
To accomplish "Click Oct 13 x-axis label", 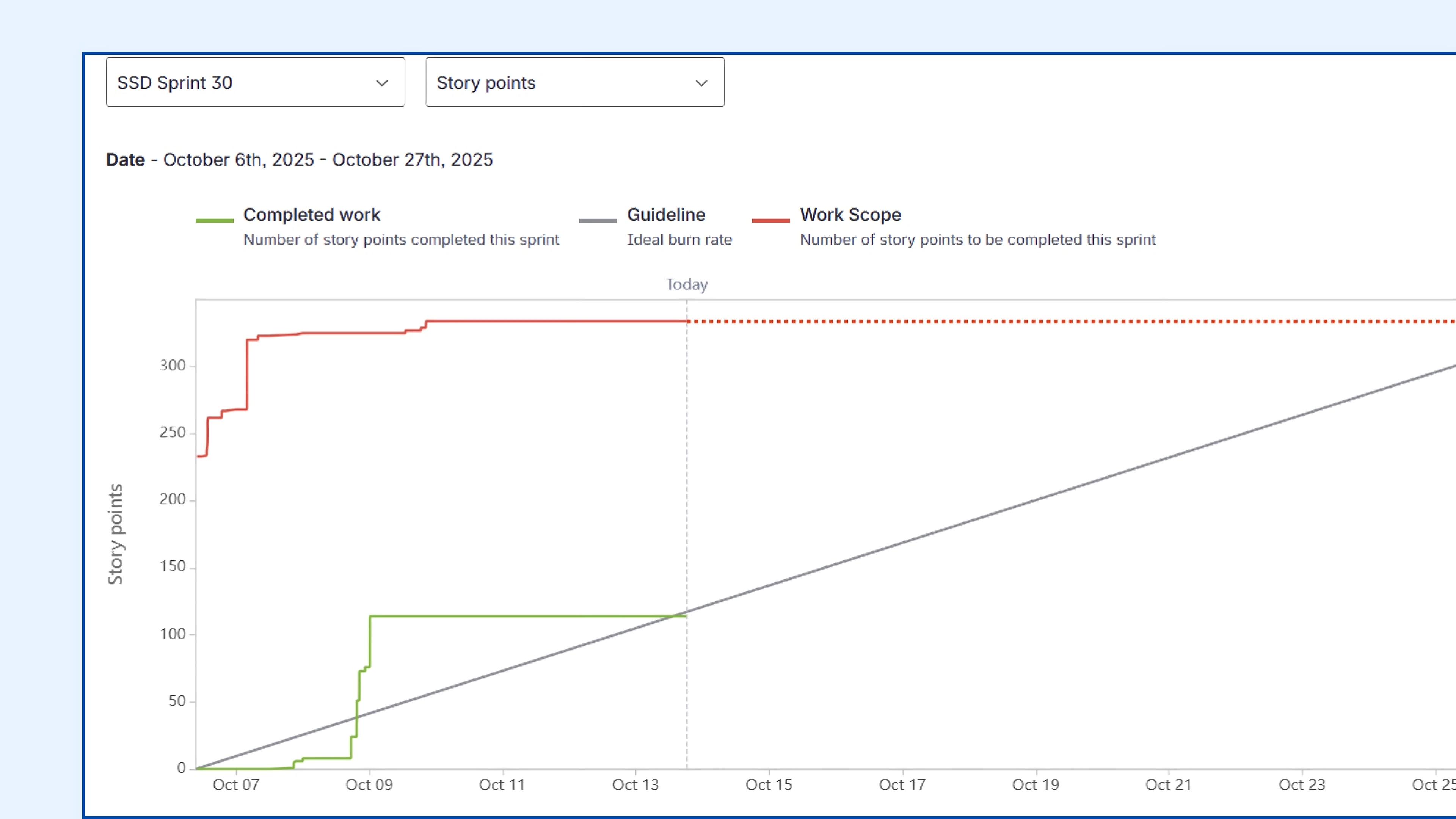I will (x=635, y=784).
